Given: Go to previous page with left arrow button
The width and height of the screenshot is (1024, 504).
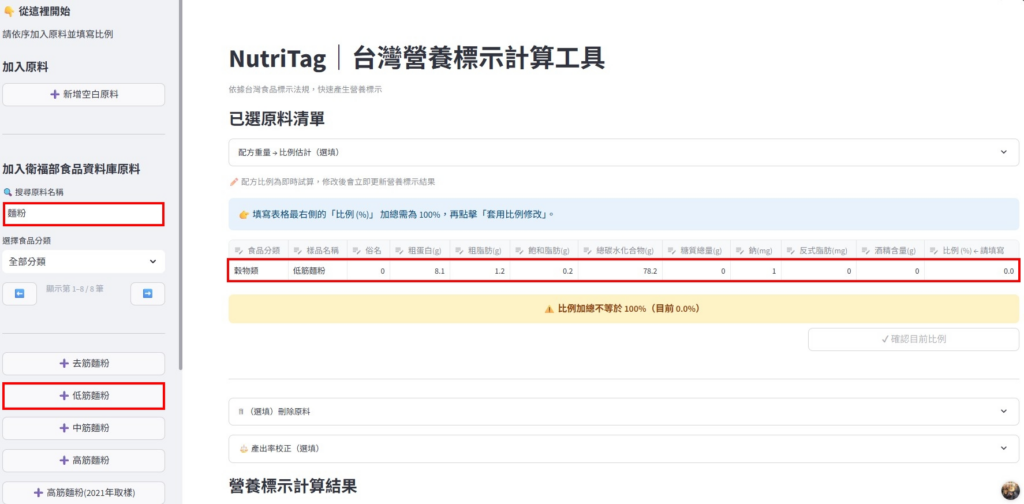Looking at the screenshot, I should (x=20, y=294).
